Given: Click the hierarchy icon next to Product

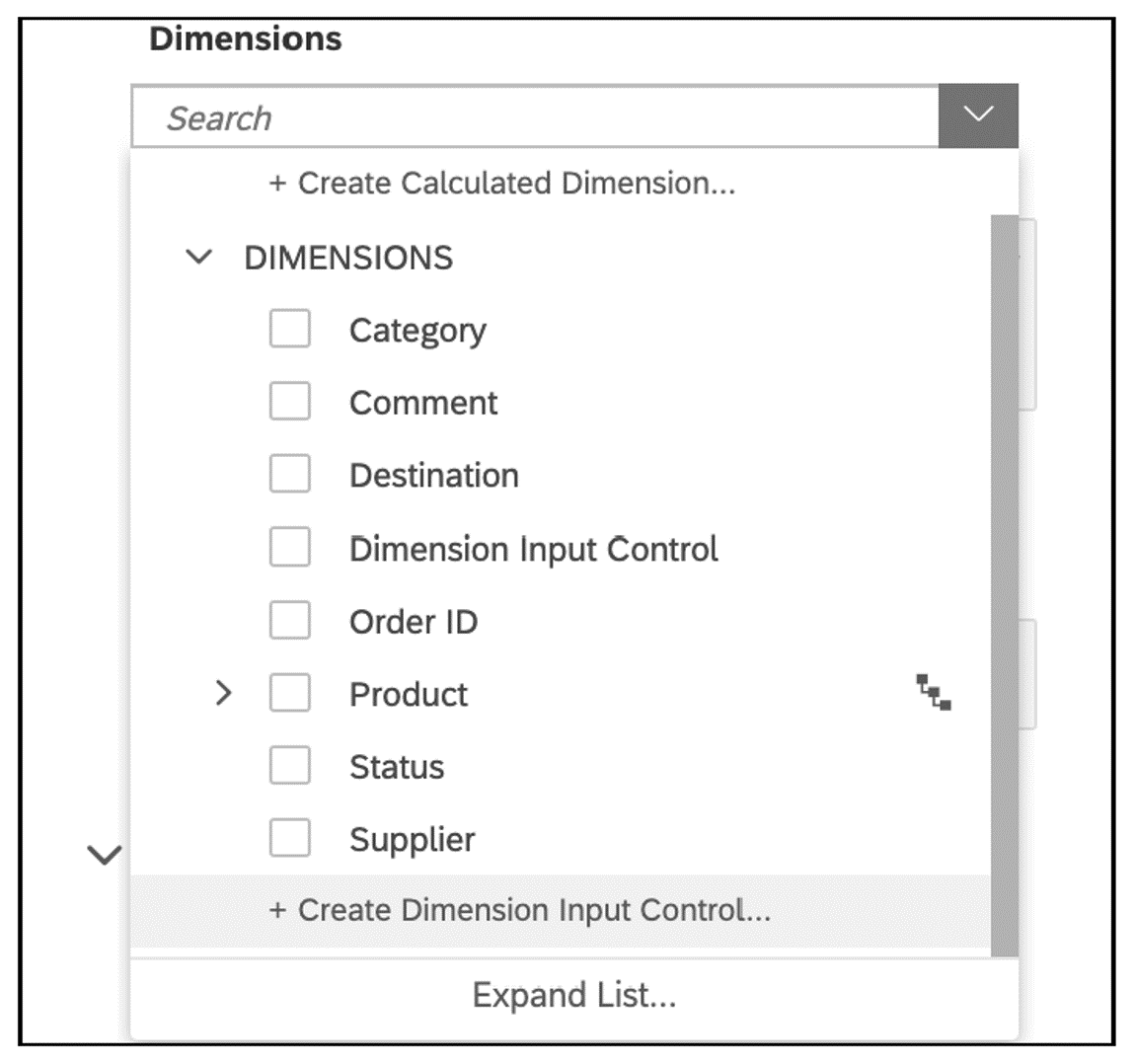Looking at the screenshot, I should [935, 694].
